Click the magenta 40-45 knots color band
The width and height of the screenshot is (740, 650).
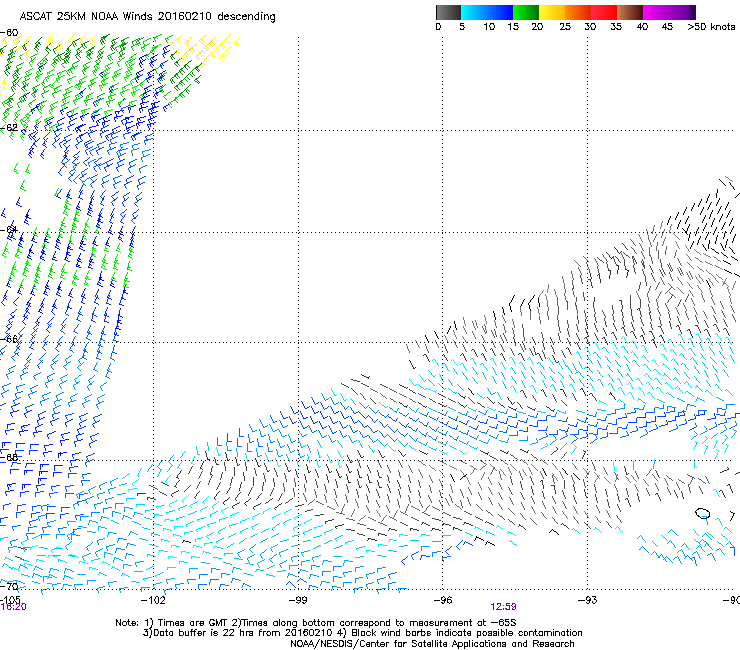tap(656, 12)
